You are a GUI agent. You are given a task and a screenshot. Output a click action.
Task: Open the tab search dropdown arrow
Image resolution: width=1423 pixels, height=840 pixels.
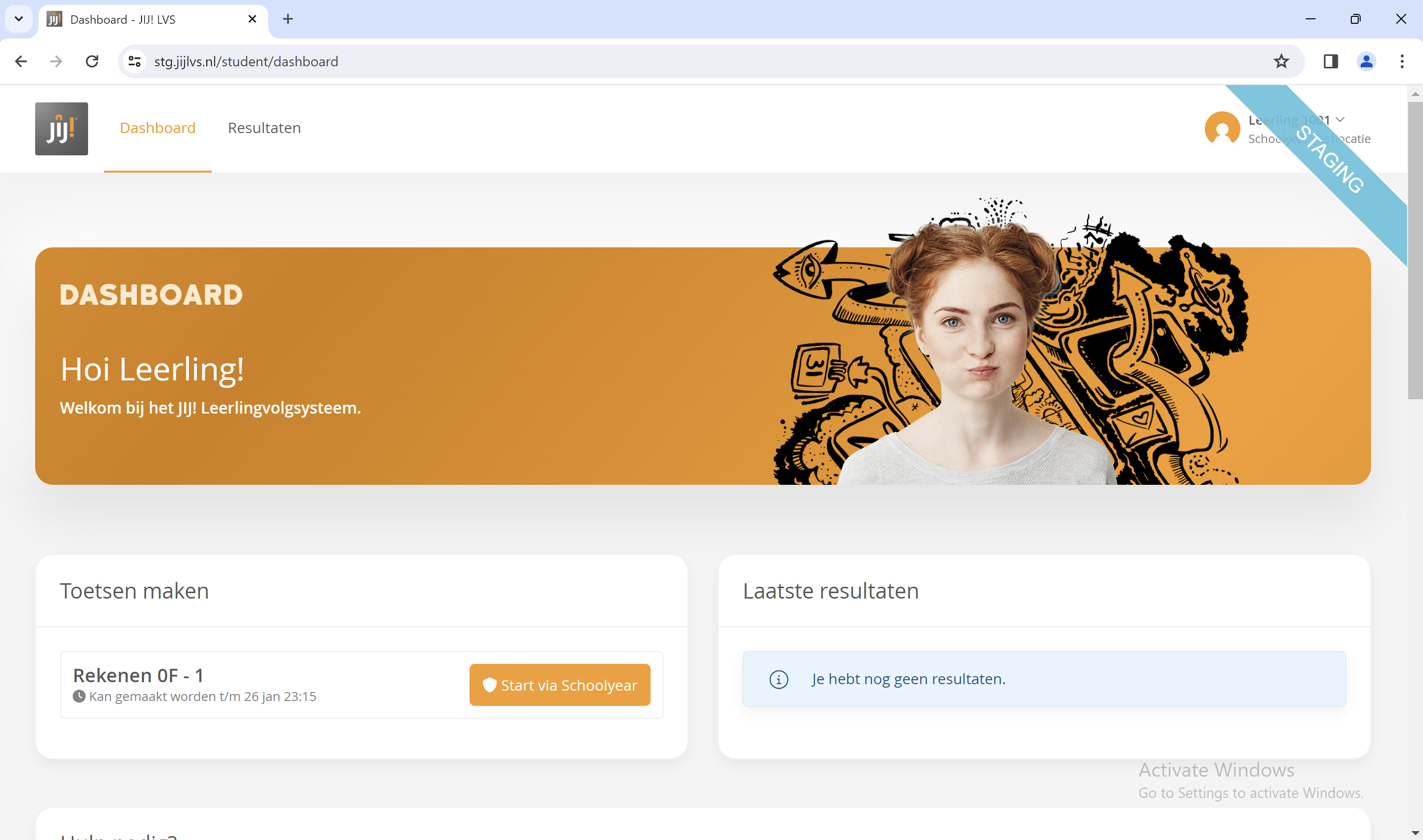click(19, 19)
